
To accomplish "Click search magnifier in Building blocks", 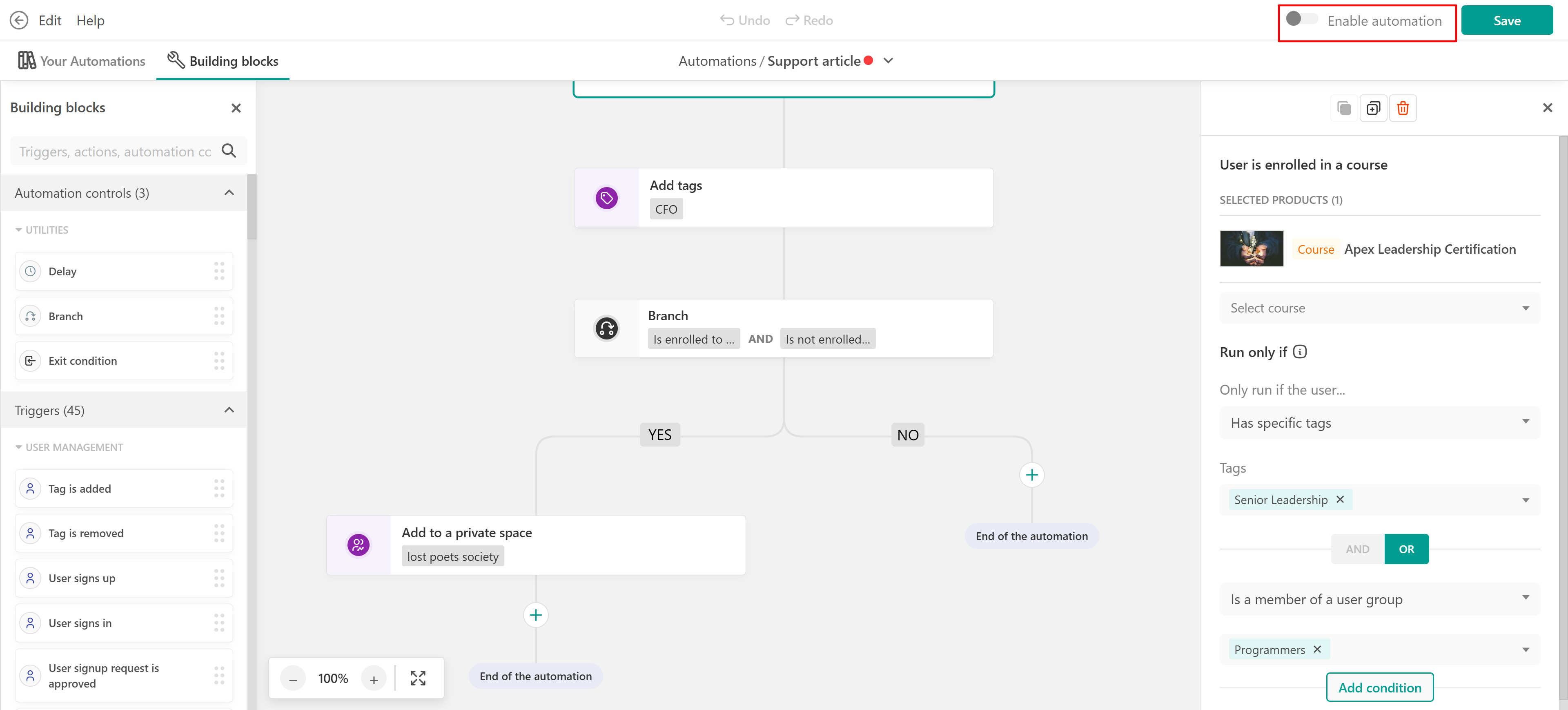I will (229, 151).
